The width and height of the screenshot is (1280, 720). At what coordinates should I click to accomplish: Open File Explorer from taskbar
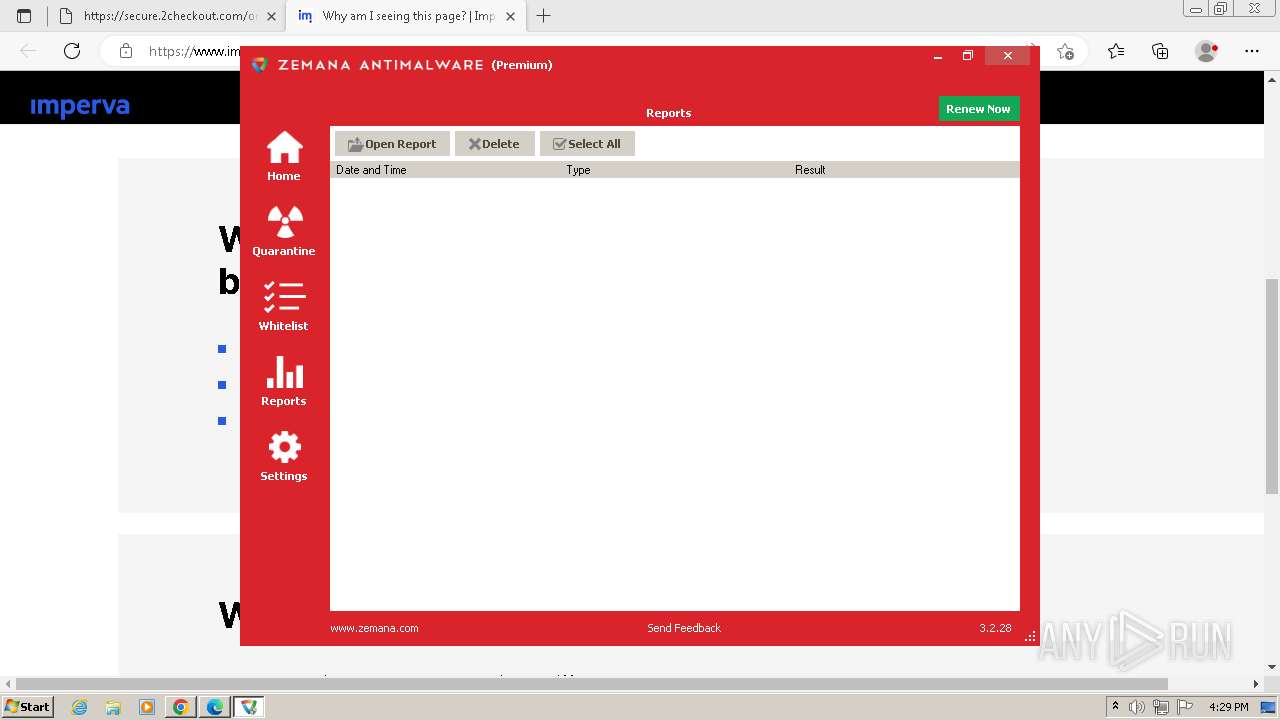point(113,707)
